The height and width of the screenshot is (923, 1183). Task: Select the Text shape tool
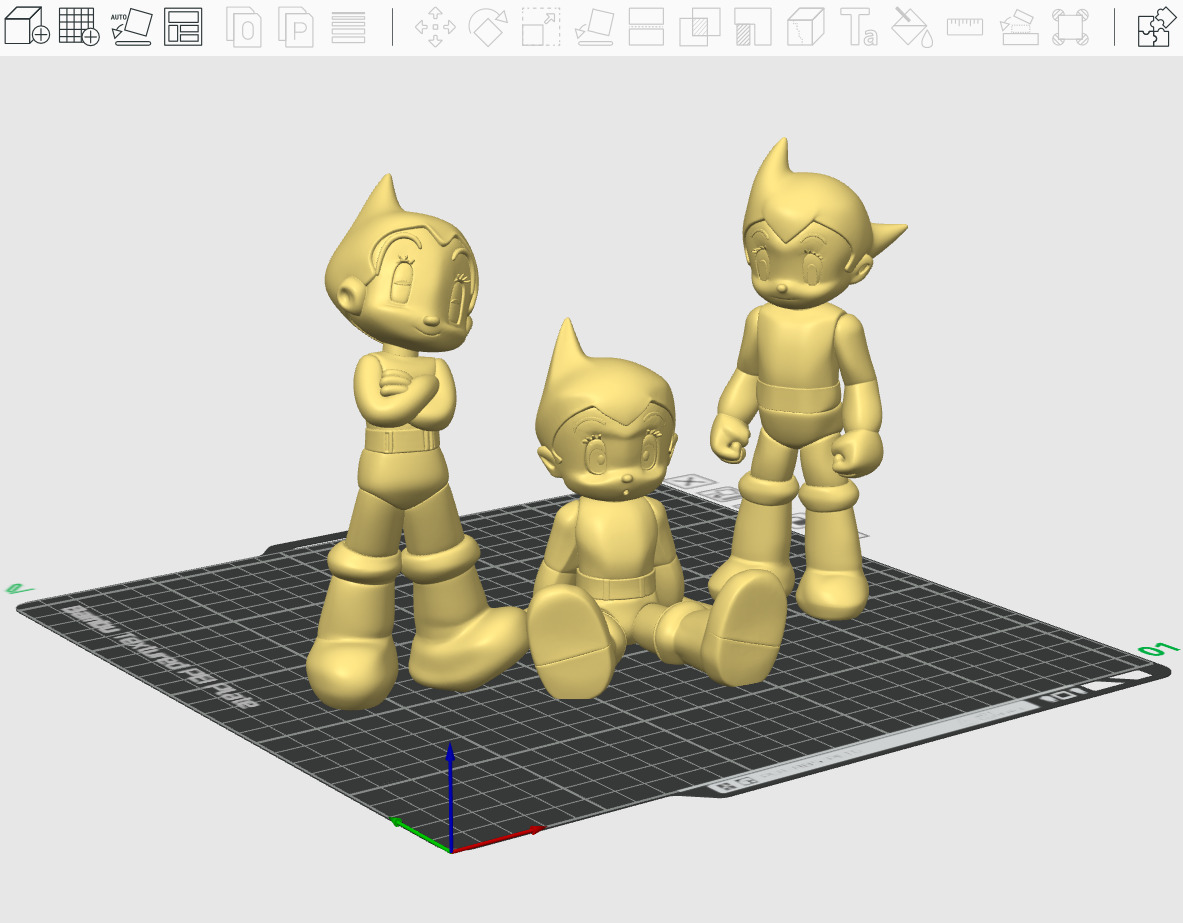[859, 27]
